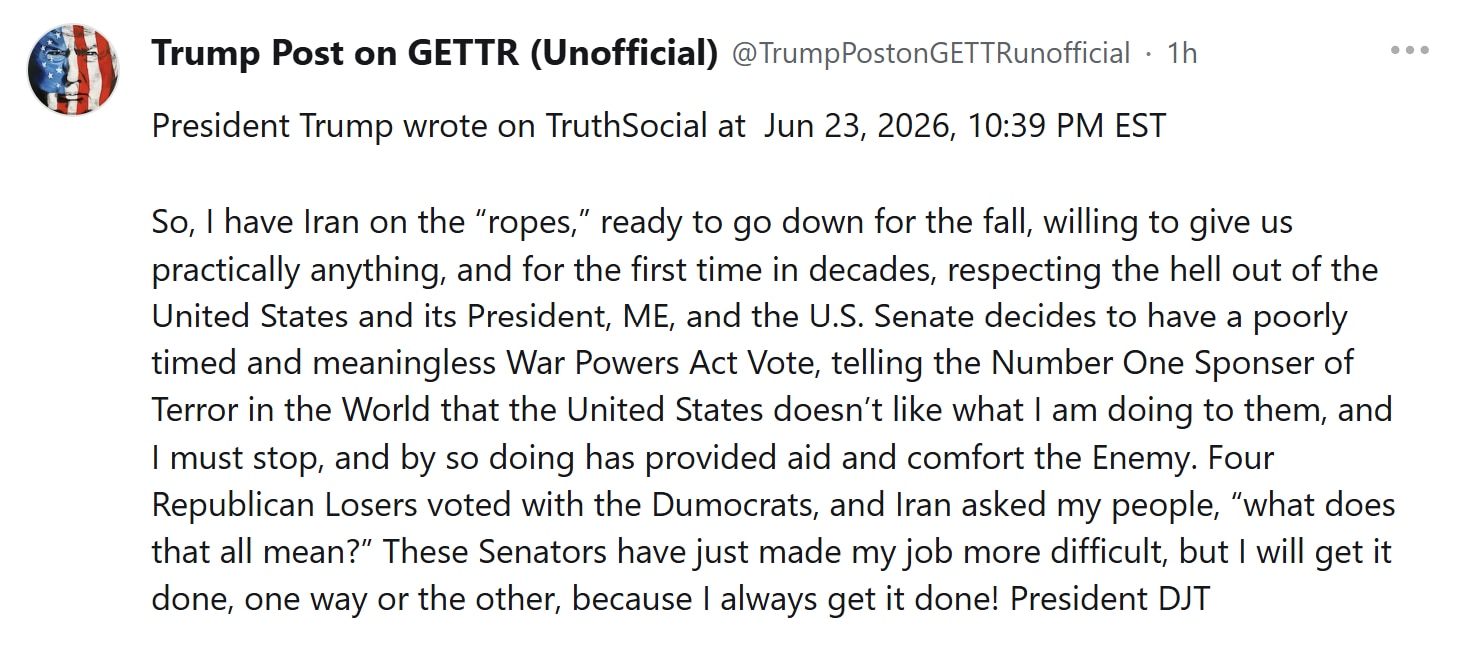Open the post via the 1h timestamp
This screenshot has width=1471, height=648.
[1182, 53]
